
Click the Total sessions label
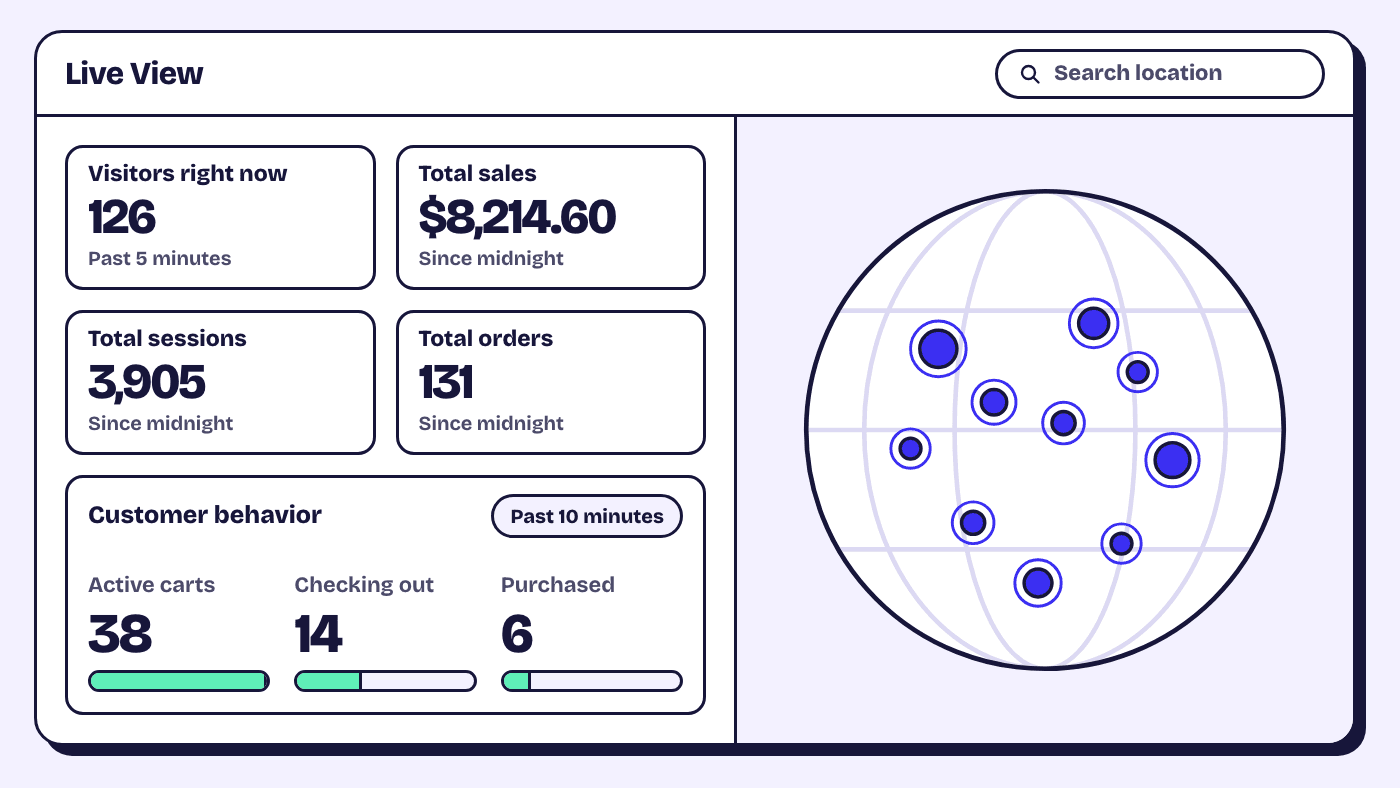coord(167,339)
